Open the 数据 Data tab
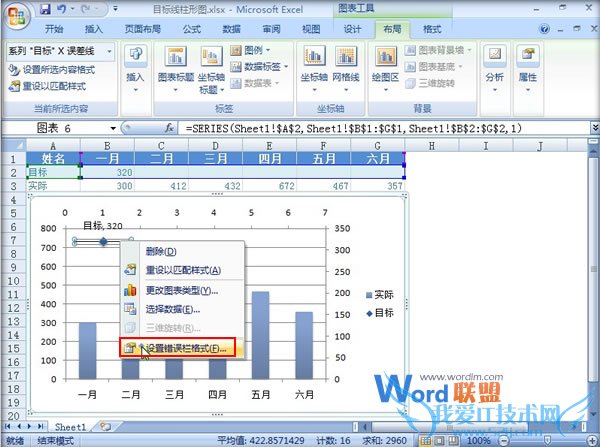 coord(232,29)
